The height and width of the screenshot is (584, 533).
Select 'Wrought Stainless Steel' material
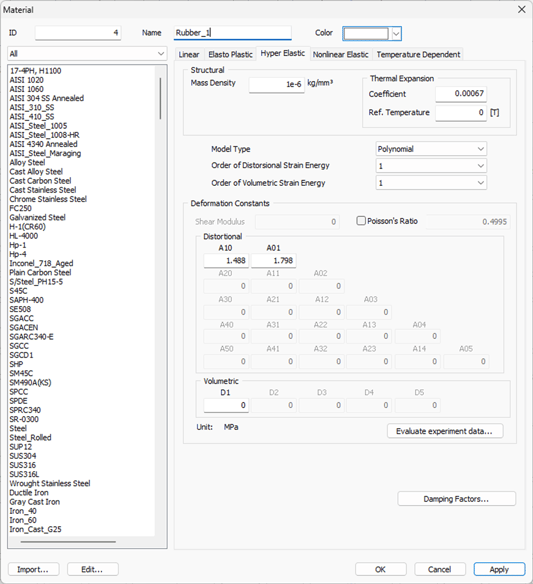(x=50, y=483)
